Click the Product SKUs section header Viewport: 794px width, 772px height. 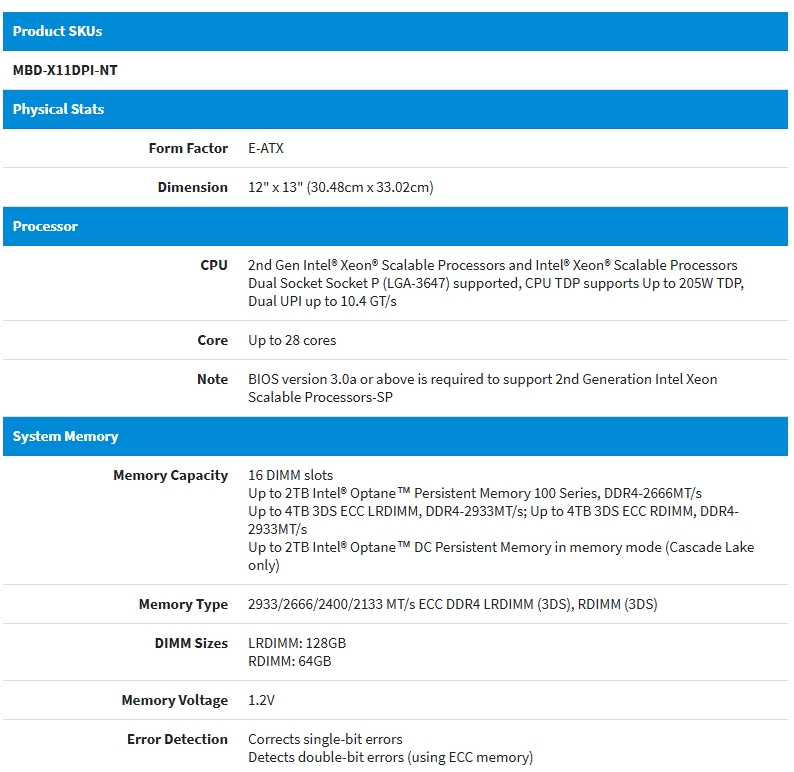57,31
